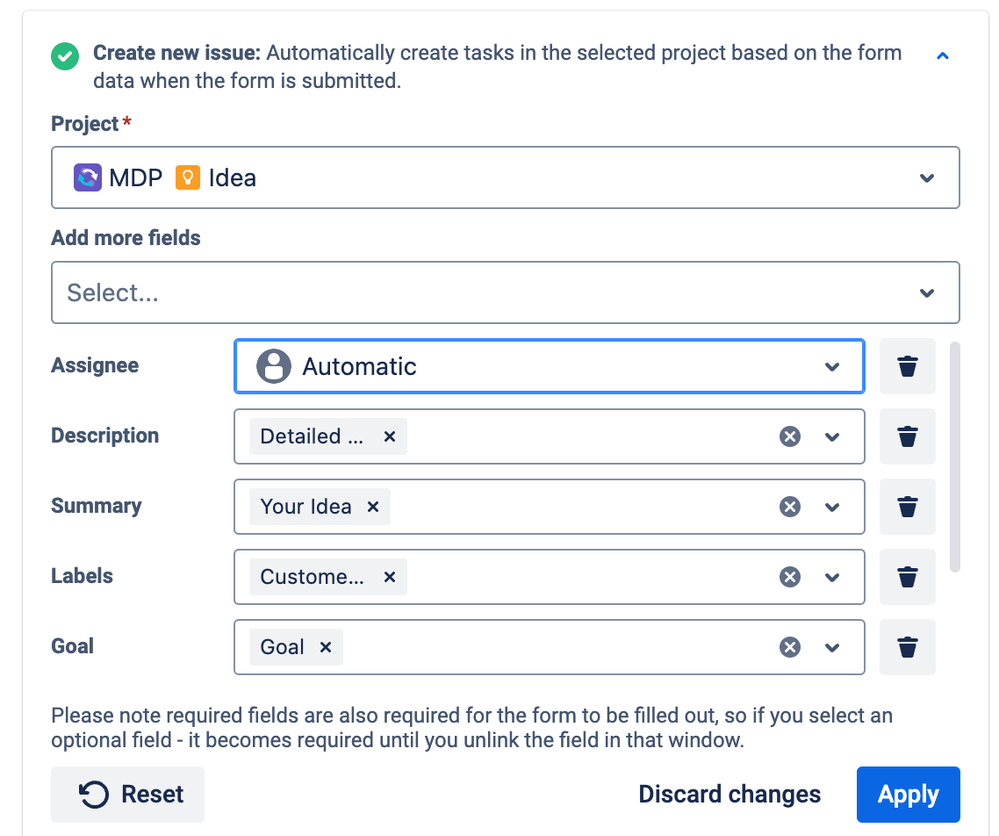Clear all values in Description field
This screenshot has width=999, height=836.
(790, 436)
